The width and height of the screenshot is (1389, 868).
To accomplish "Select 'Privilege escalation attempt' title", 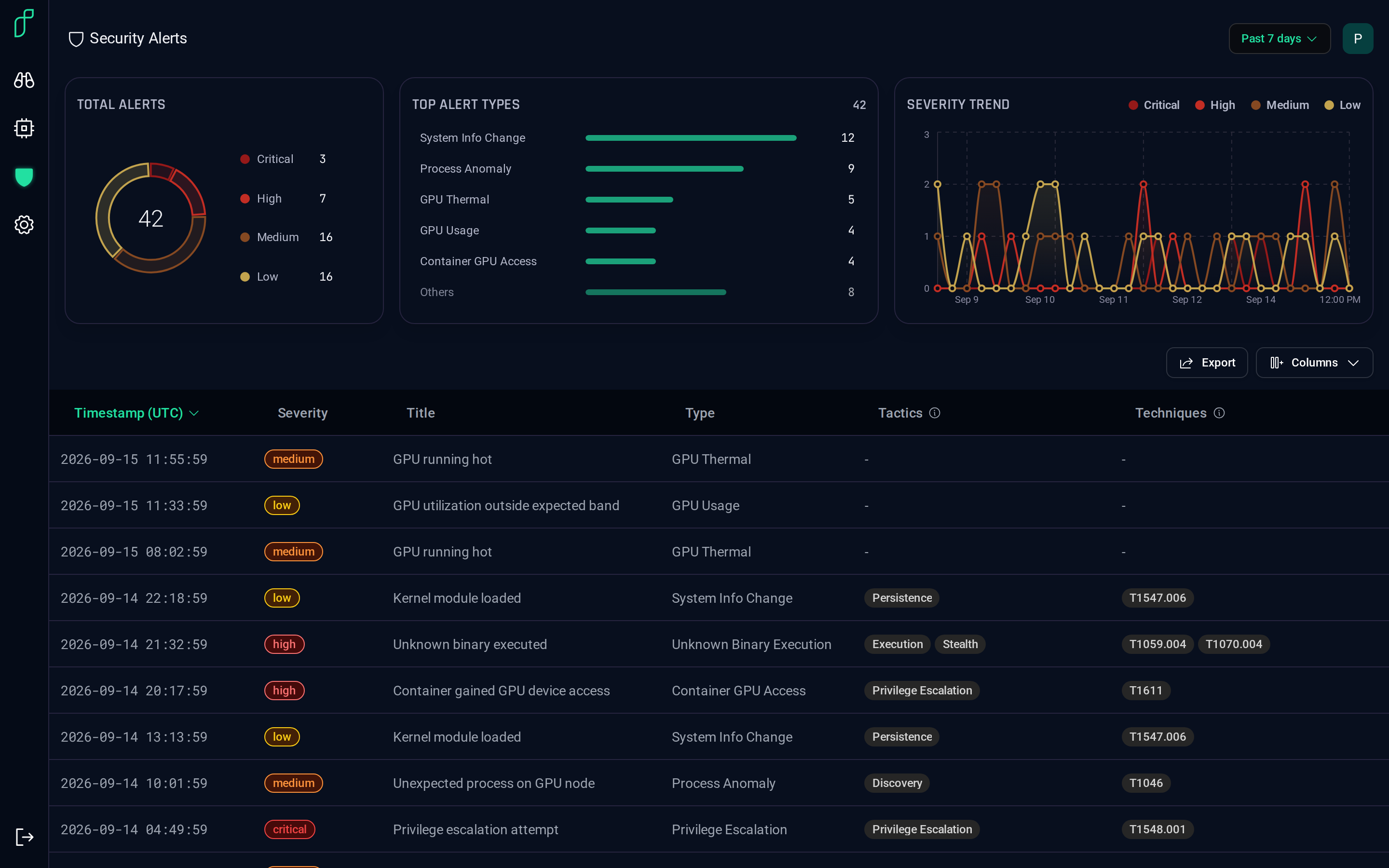I will click(475, 829).
